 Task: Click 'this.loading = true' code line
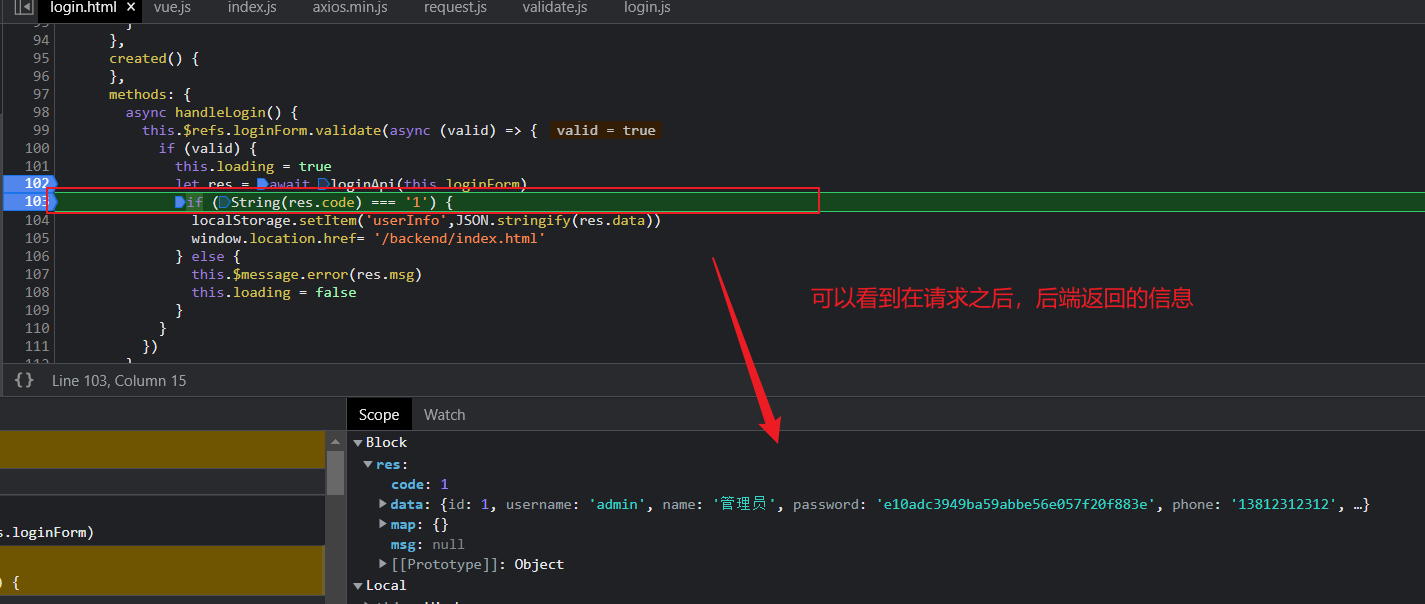(x=253, y=166)
